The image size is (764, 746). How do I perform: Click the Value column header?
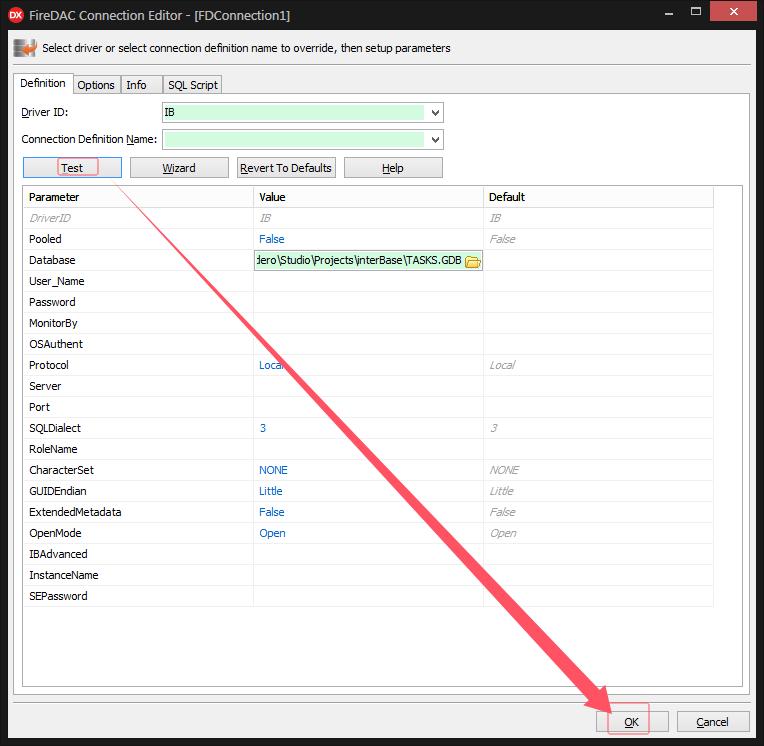(368, 197)
